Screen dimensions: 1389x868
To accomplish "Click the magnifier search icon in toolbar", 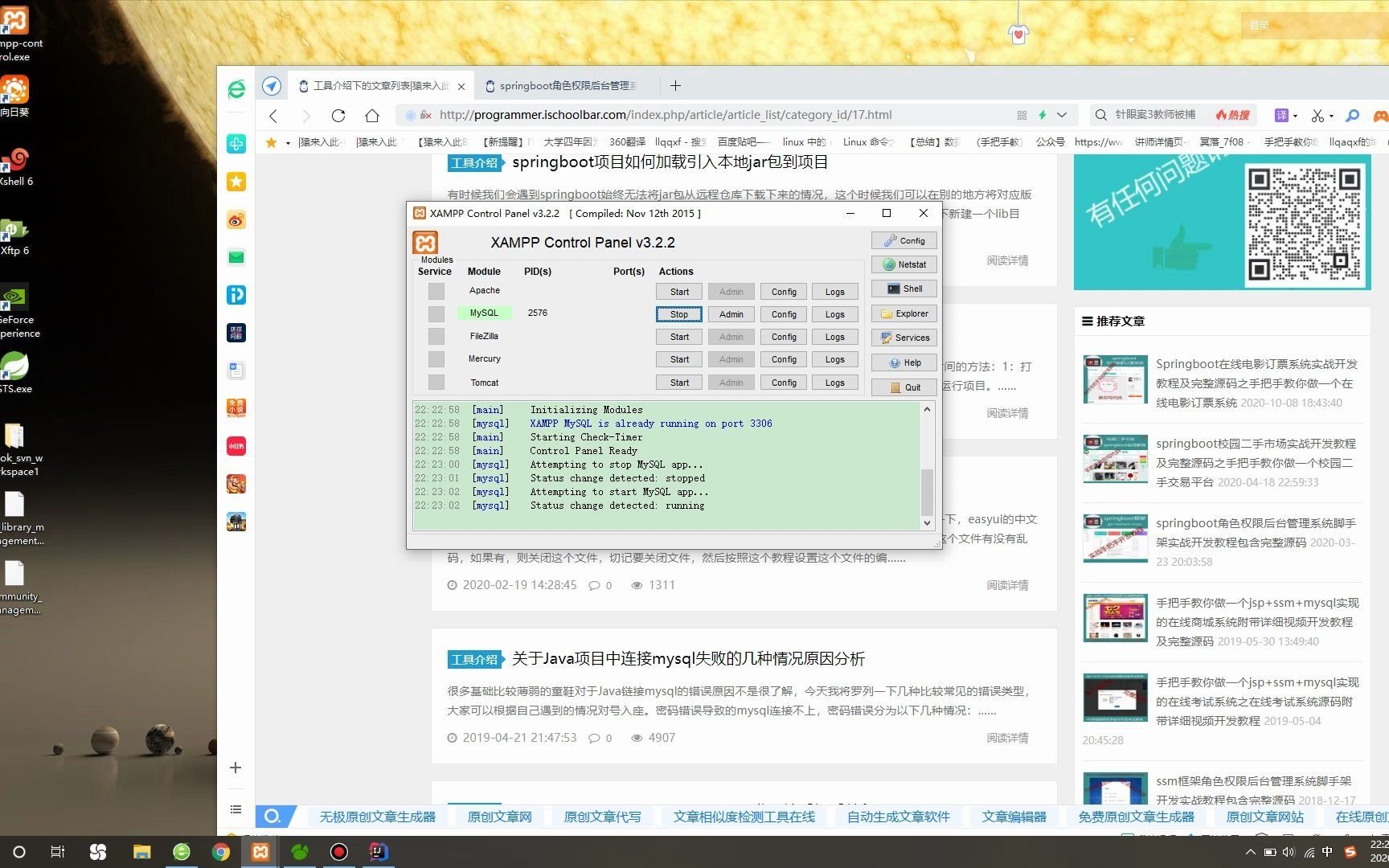I will point(1353,116).
